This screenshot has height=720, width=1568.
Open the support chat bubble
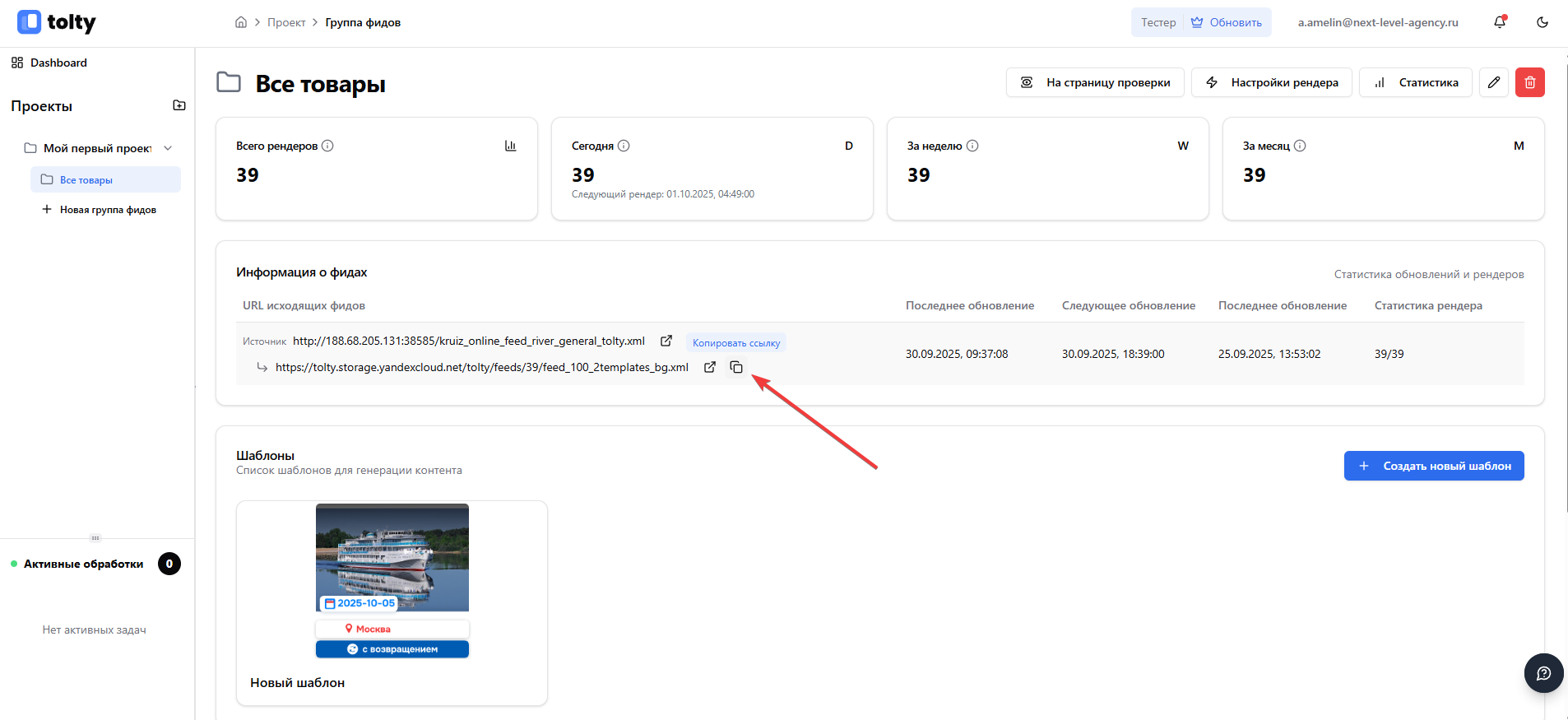[x=1544, y=673]
